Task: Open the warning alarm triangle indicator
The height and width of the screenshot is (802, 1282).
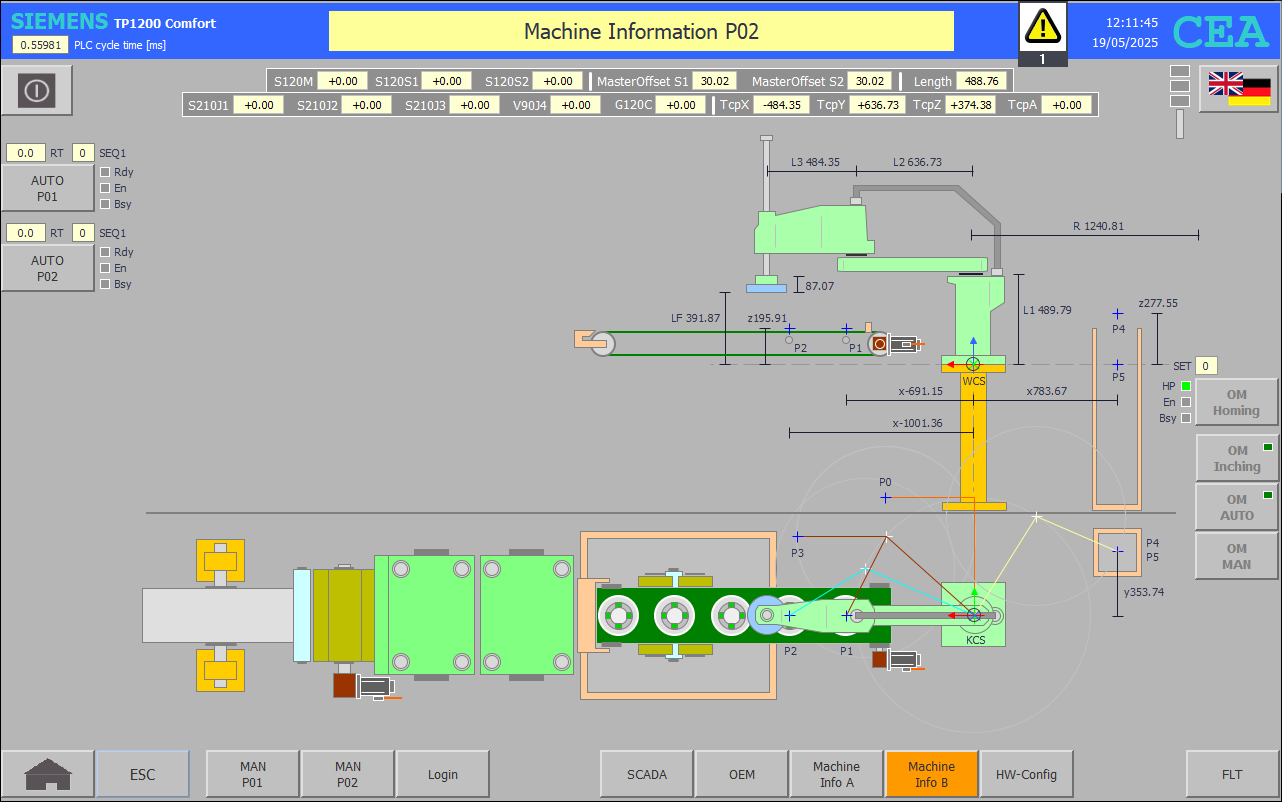Action: point(1042,25)
